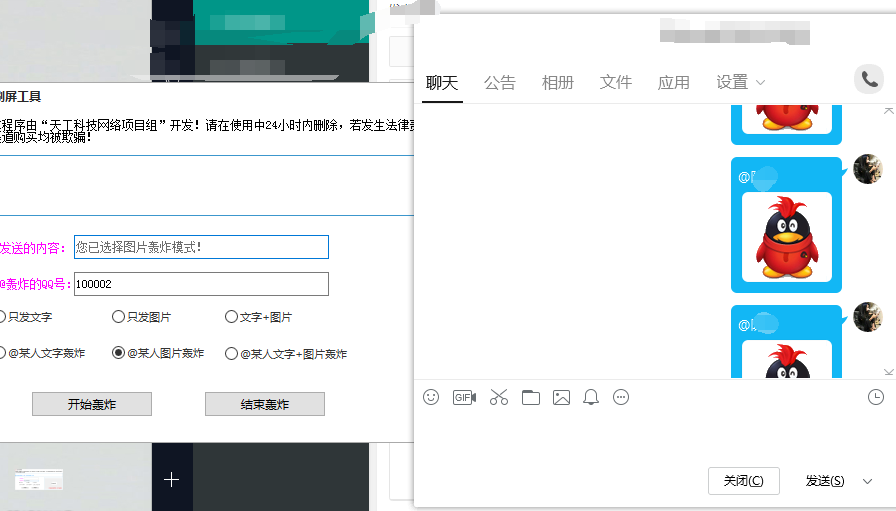The width and height of the screenshot is (896, 511).
Task: Switch to the 公告 tab
Action: click(500, 83)
